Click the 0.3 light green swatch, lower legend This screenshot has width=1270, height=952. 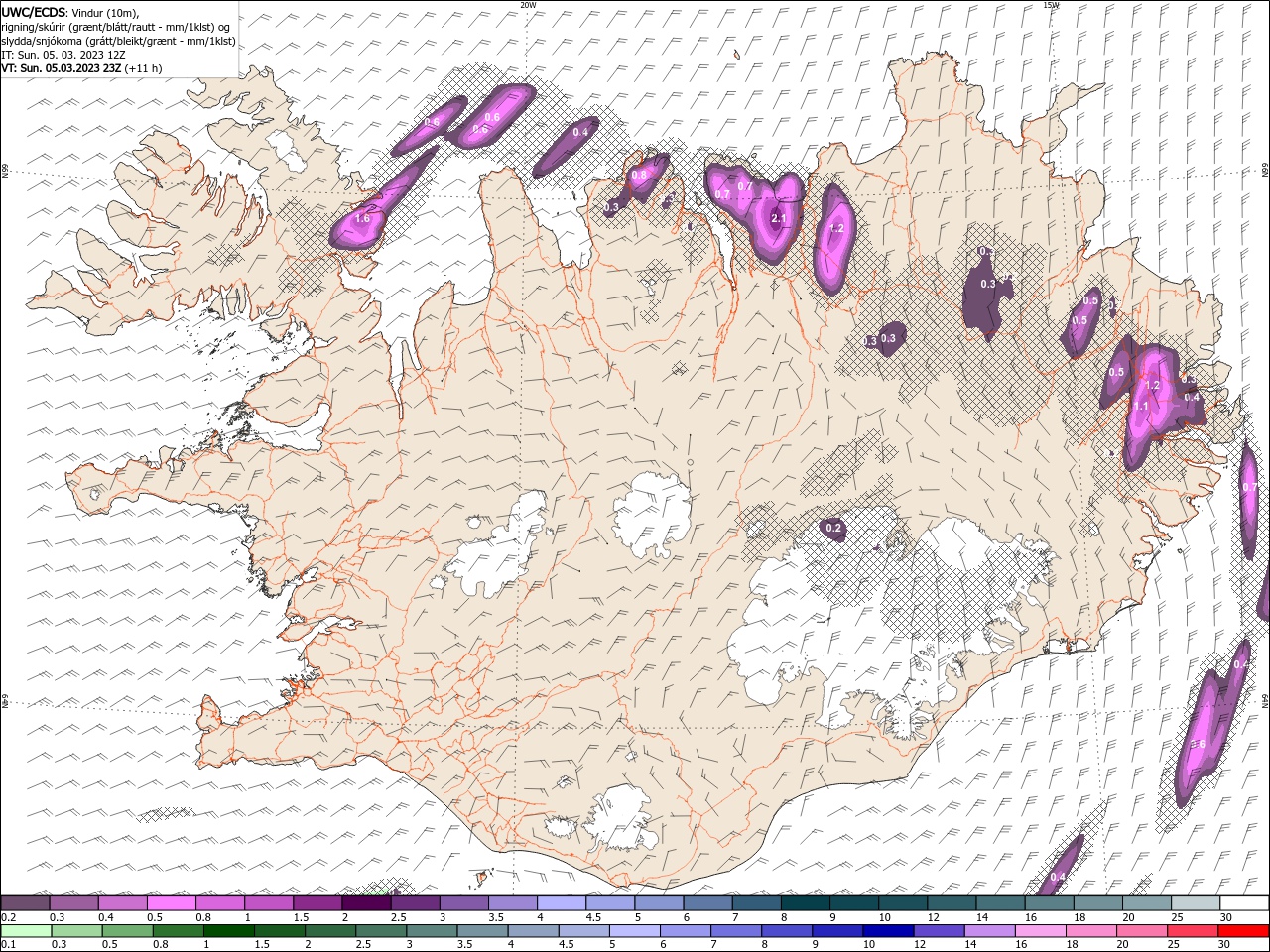(75, 931)
